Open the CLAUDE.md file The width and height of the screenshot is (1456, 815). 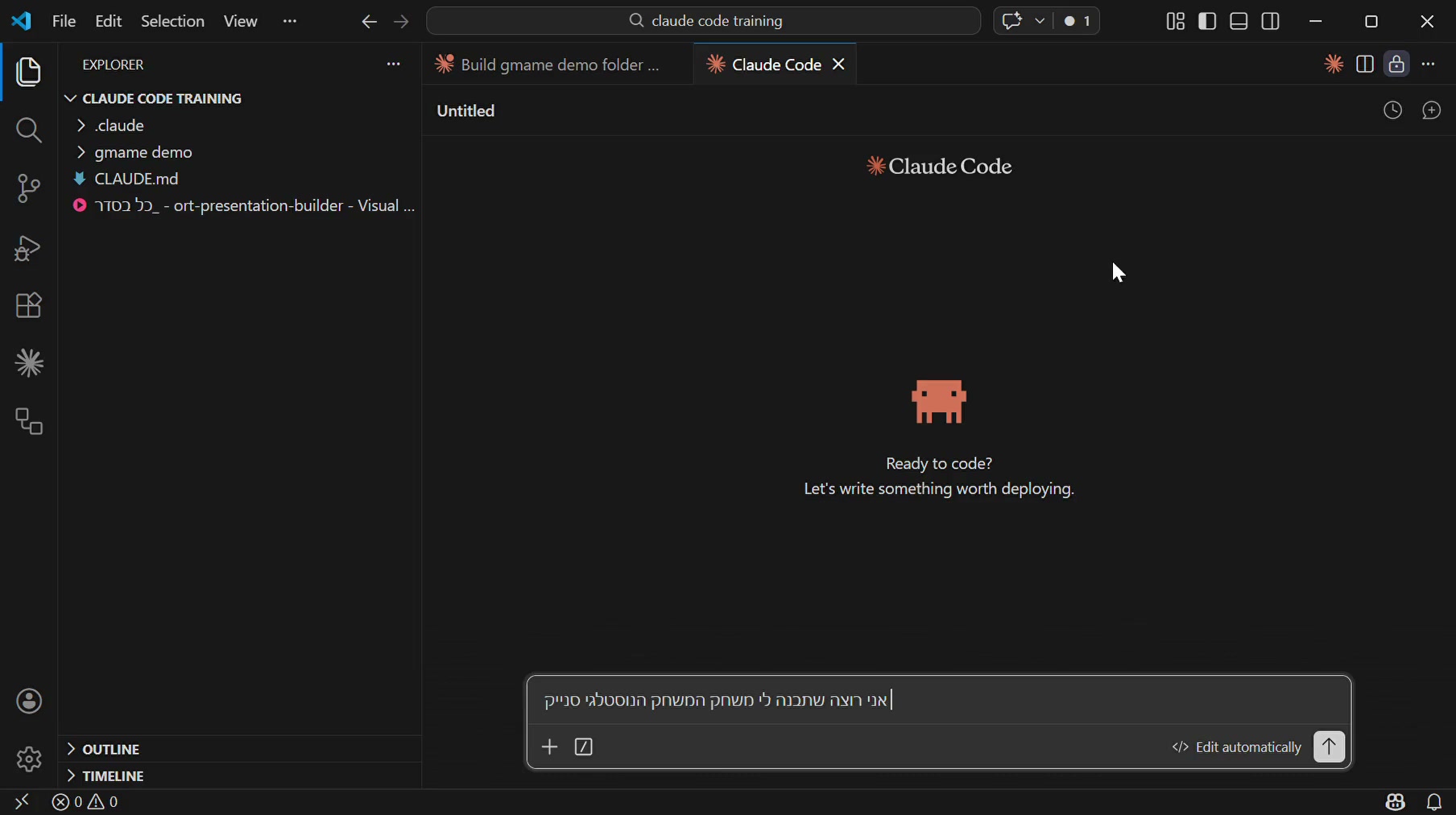coord(240,179)
